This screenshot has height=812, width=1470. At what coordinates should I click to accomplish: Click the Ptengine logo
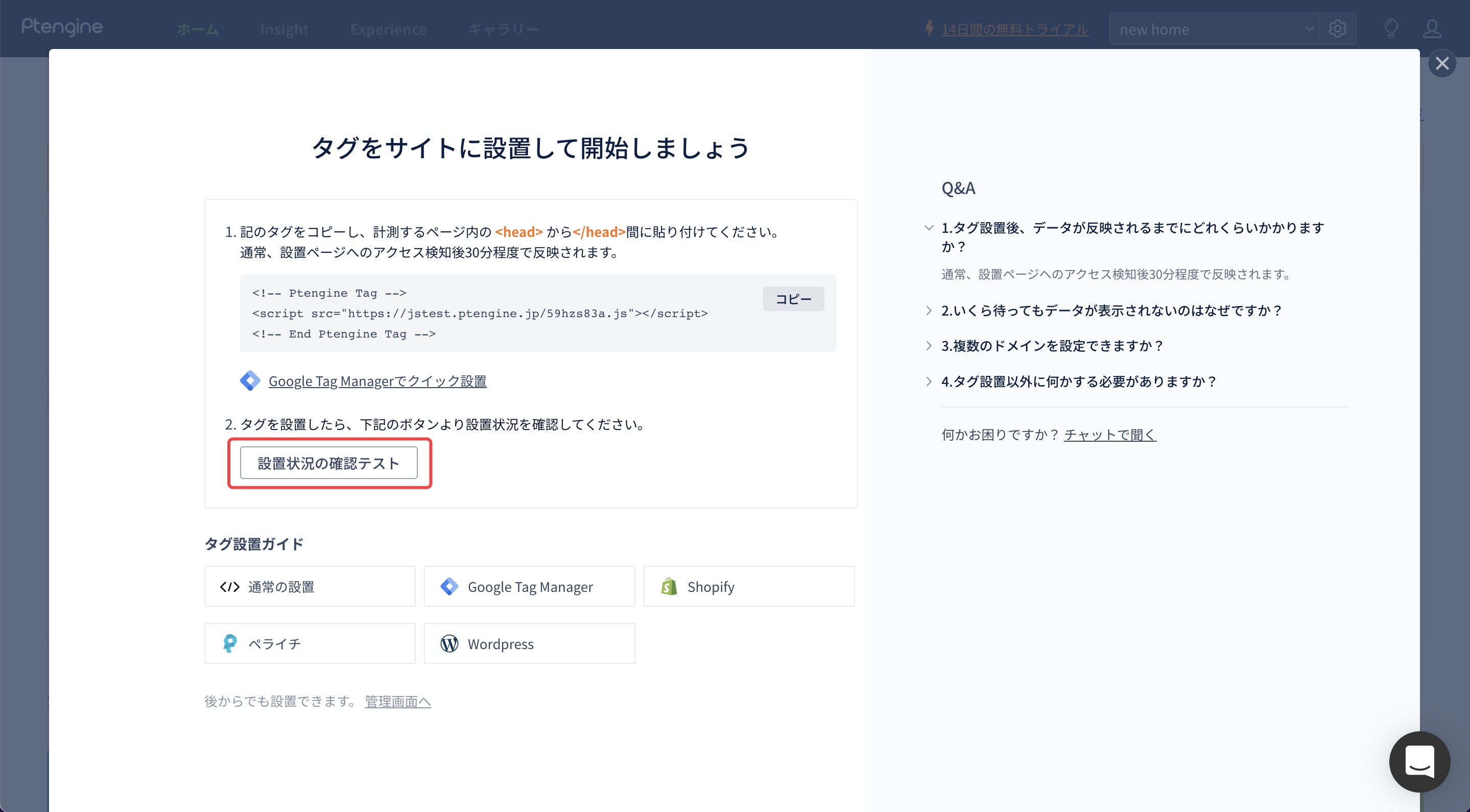(x=62, y=27)
